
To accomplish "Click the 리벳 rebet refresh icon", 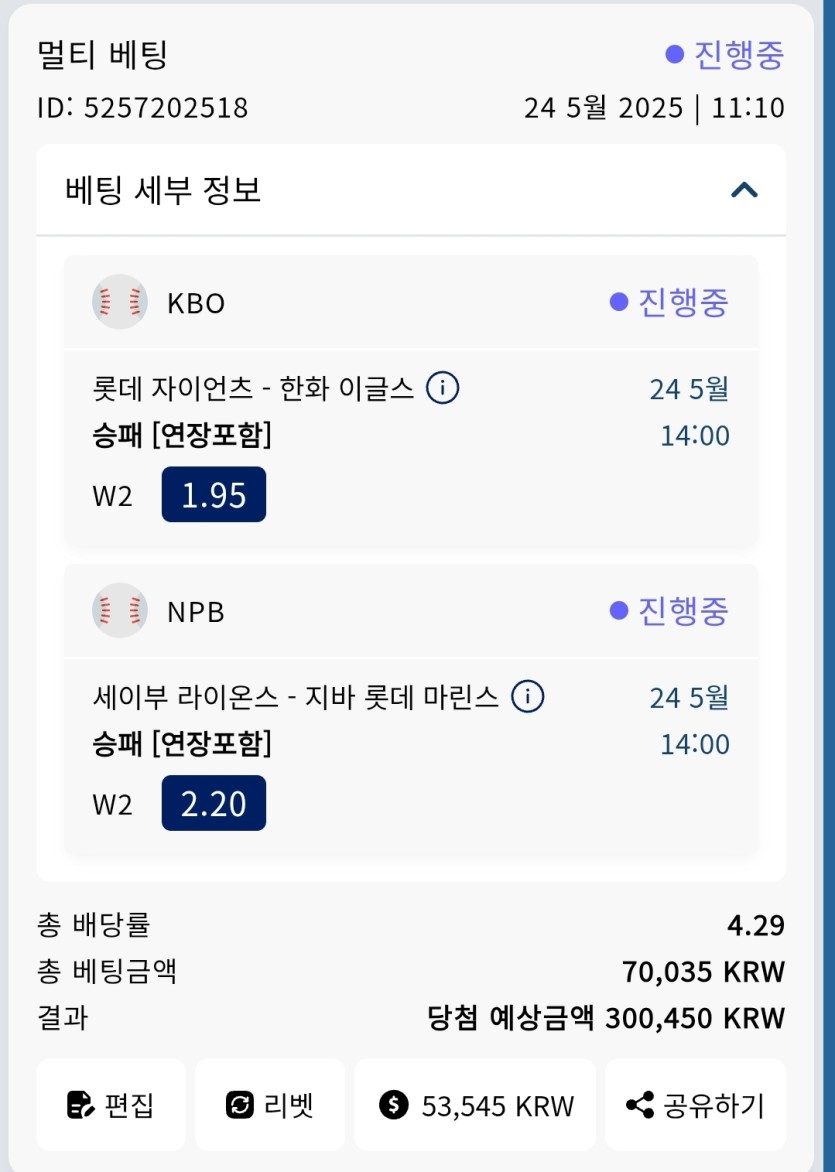I will (x=240, y=1105).
